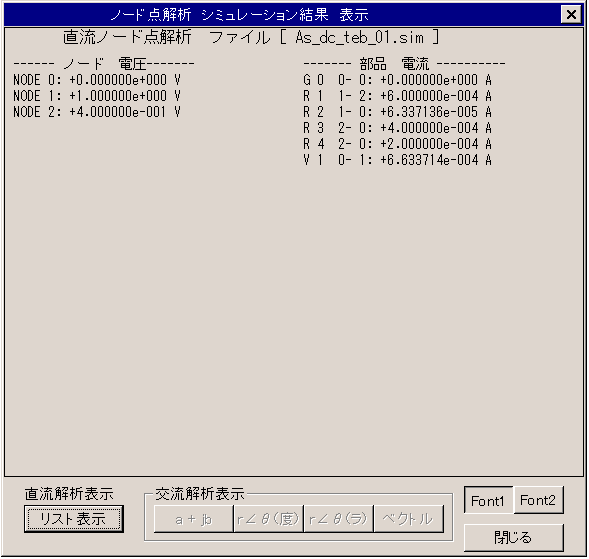Viewport: 589px width, 559px height.
Task: Click the window title ノード点解析 シミュレーション結果 表示
Action: pyautogui.click(x=240, y=15)
